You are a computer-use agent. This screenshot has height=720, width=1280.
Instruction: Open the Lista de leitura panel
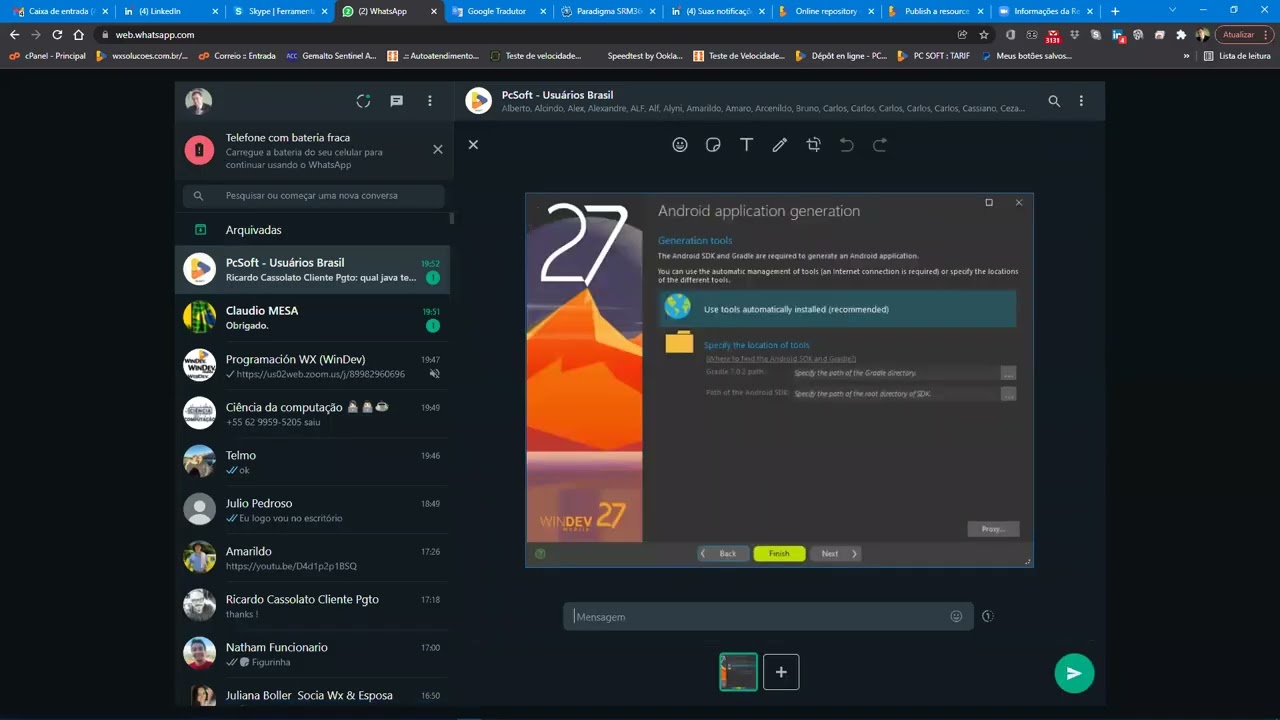1237,56
